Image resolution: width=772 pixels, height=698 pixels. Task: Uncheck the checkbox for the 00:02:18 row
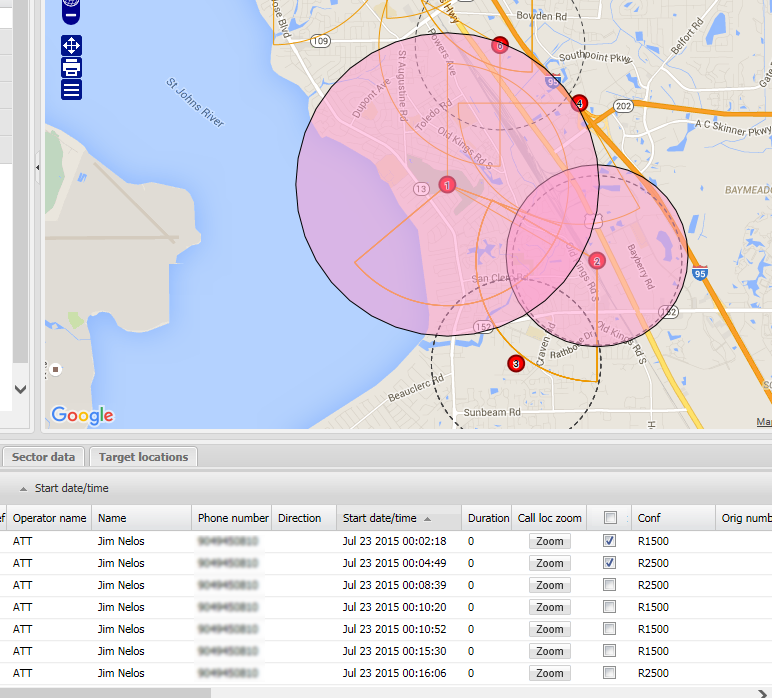pyautogui.click(x=610, y=541)
